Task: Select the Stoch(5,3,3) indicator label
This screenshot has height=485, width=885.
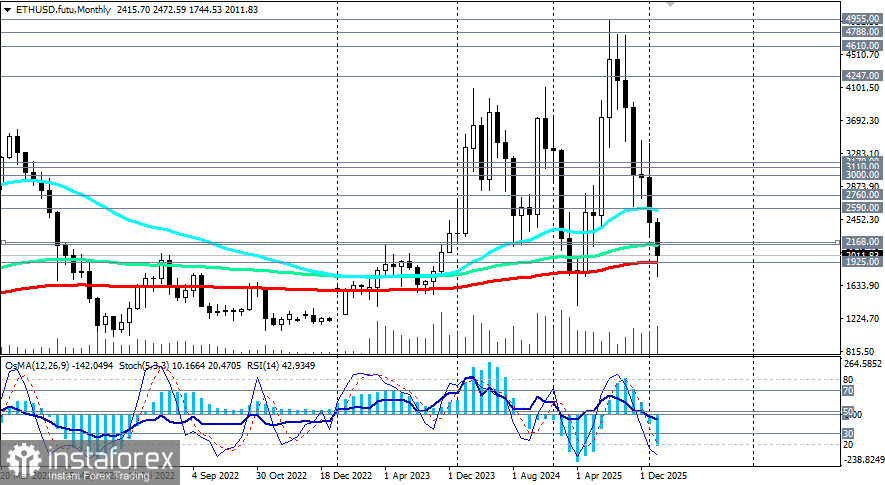Action: pos(144,366)
